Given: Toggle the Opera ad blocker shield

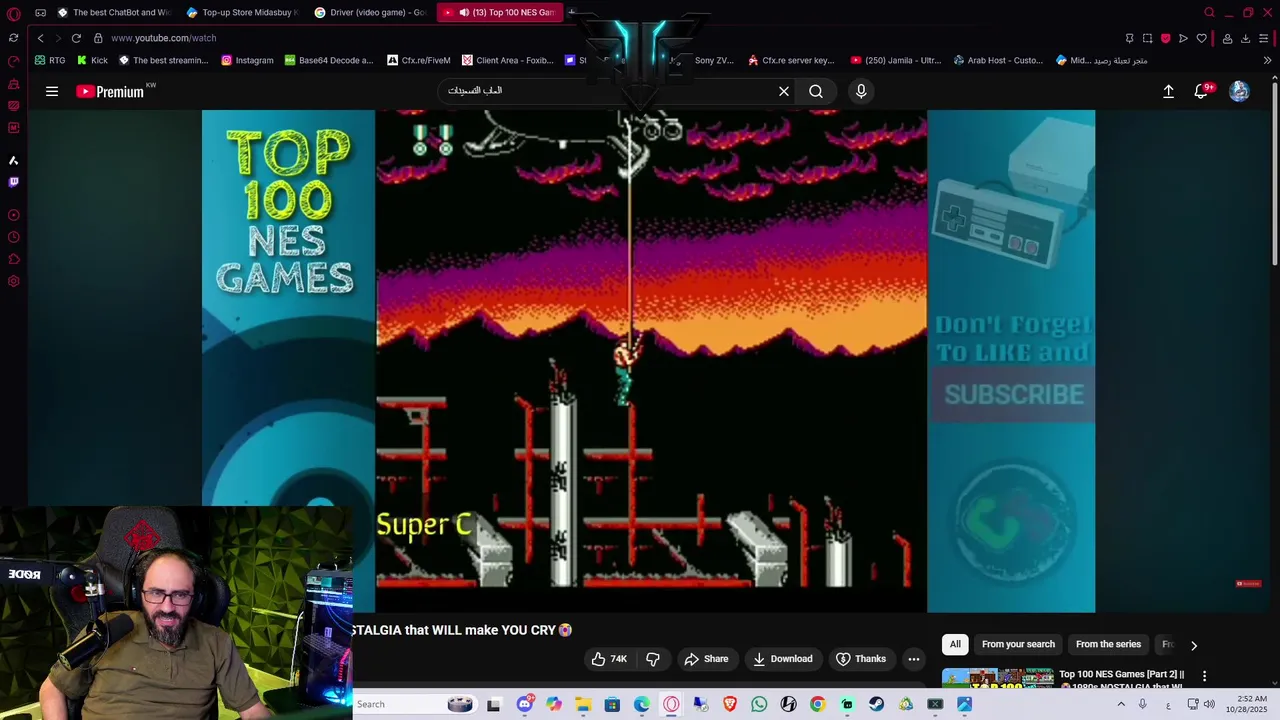Looking at the screenshot, I should (x=1165, y=38).
